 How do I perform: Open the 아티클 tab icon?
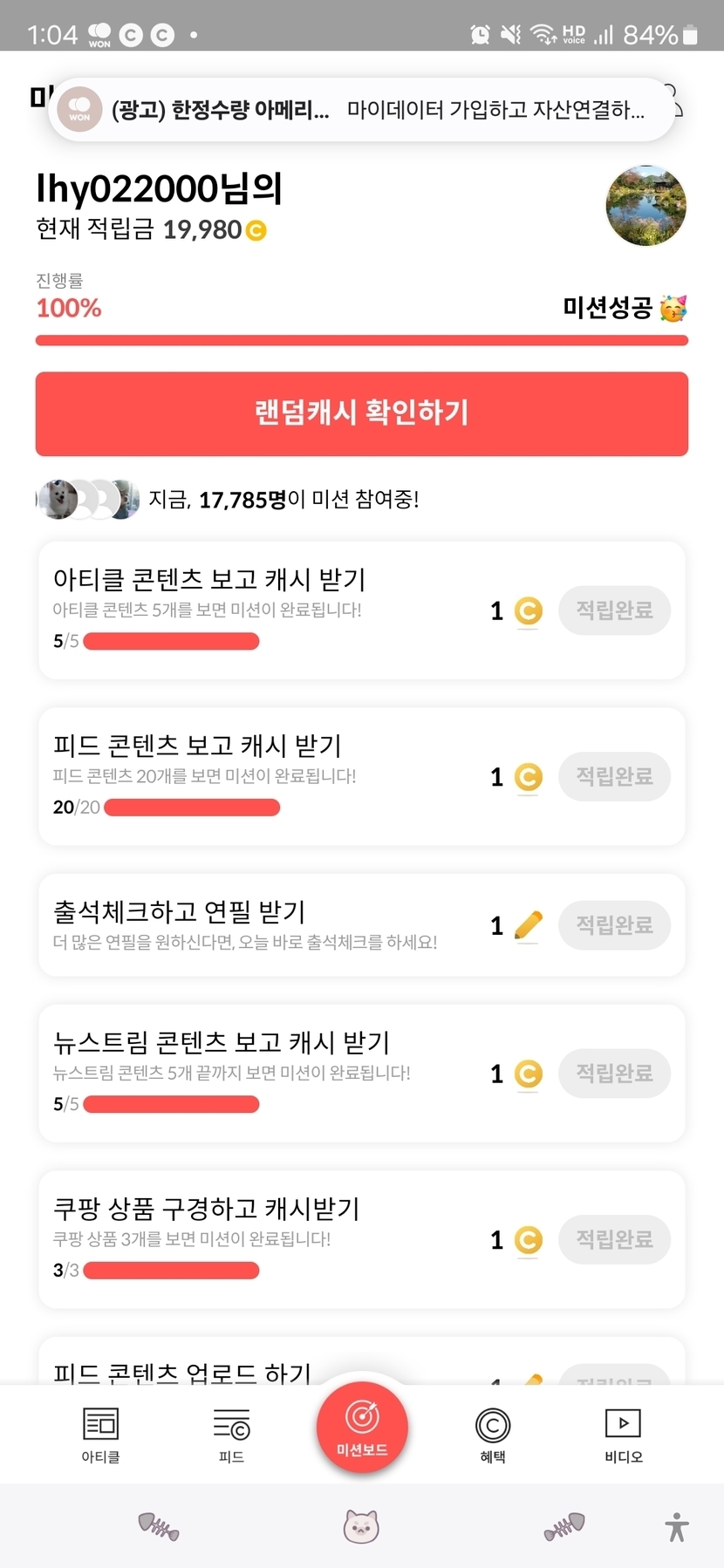pos(100,1433)
